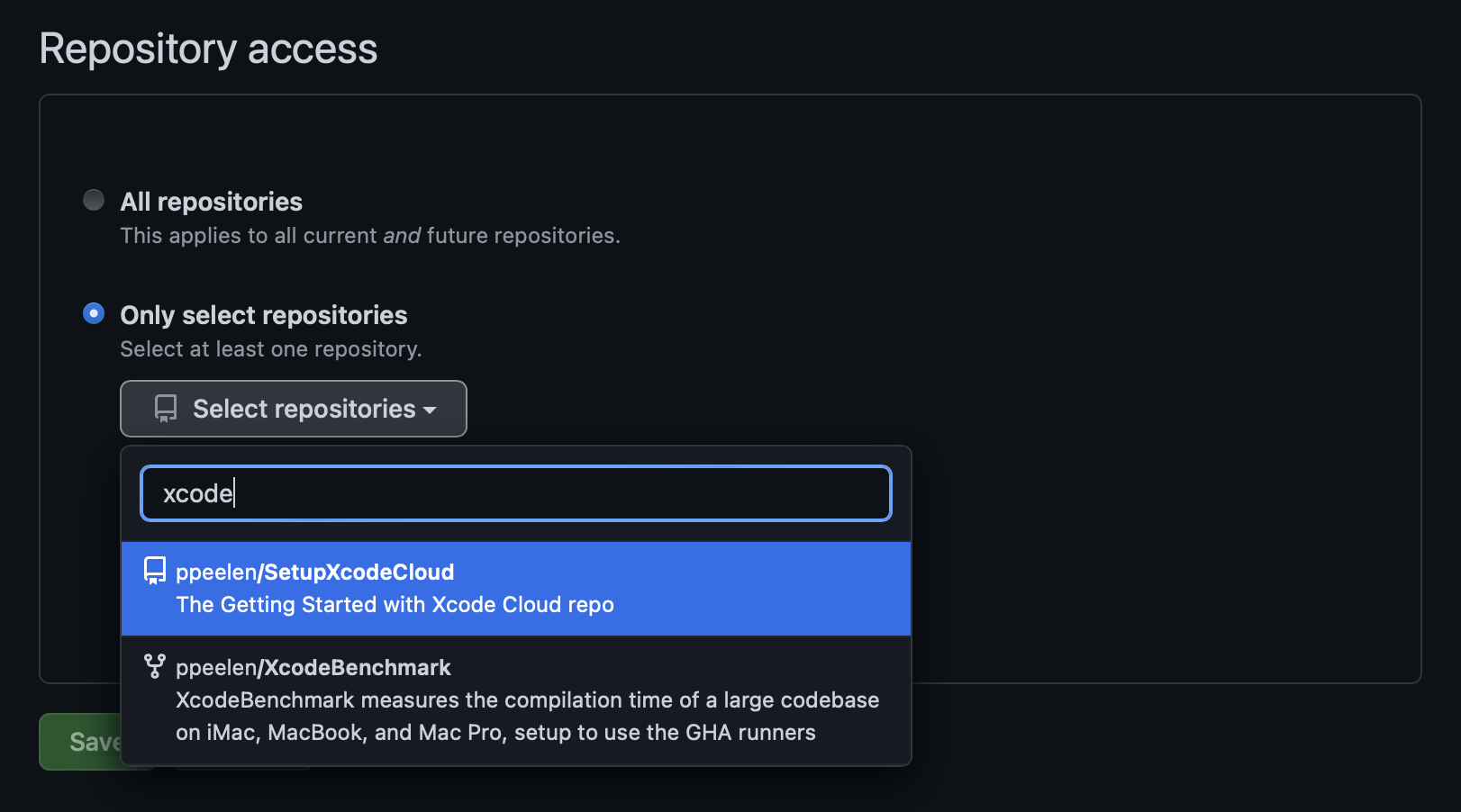The height and width of the screenshot is (812, 1461).
Task: Click 'Select at least one repository.' text
Action: (x=271, y=349)
